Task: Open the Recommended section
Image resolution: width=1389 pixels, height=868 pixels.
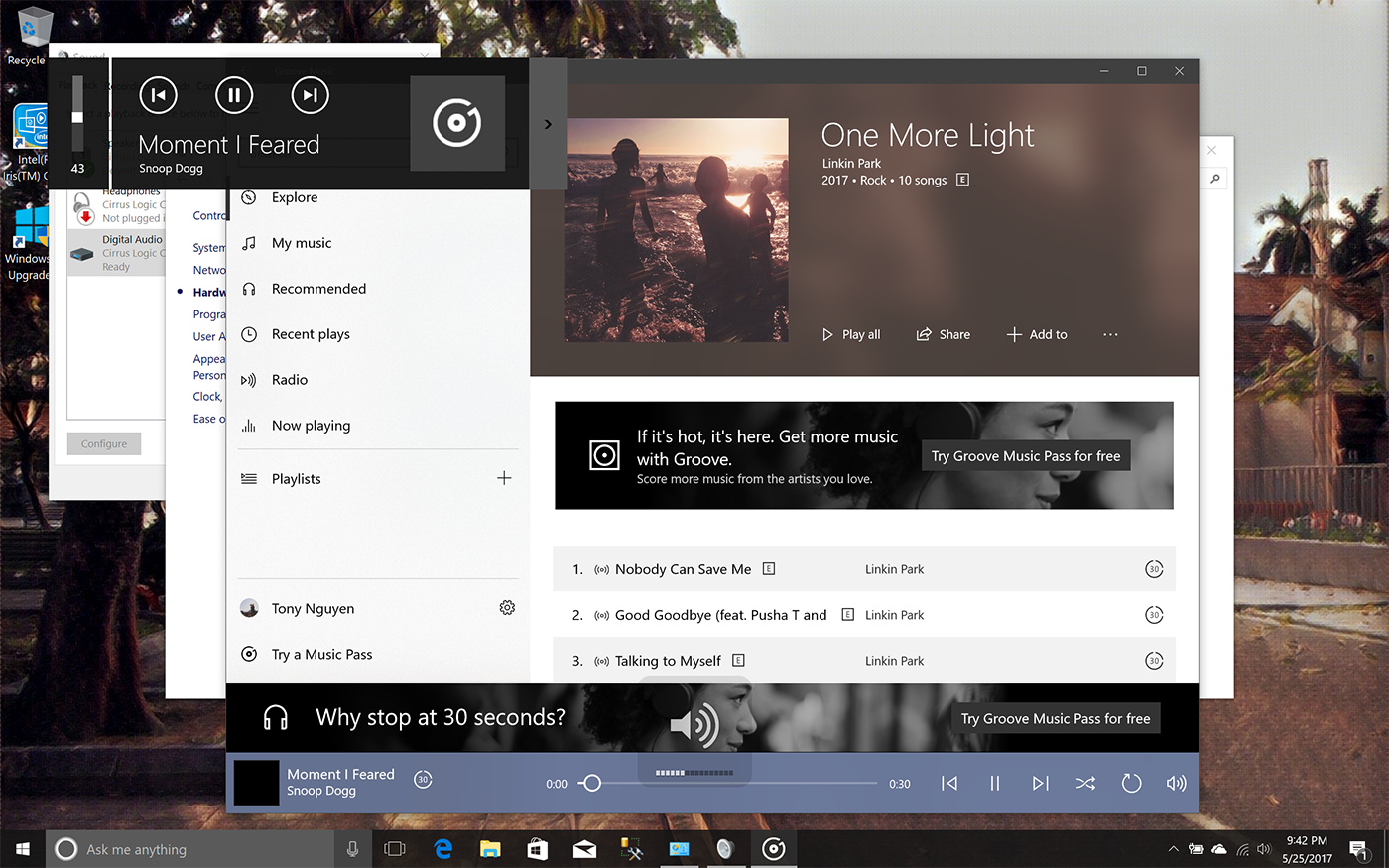Action: coord(318,289)
